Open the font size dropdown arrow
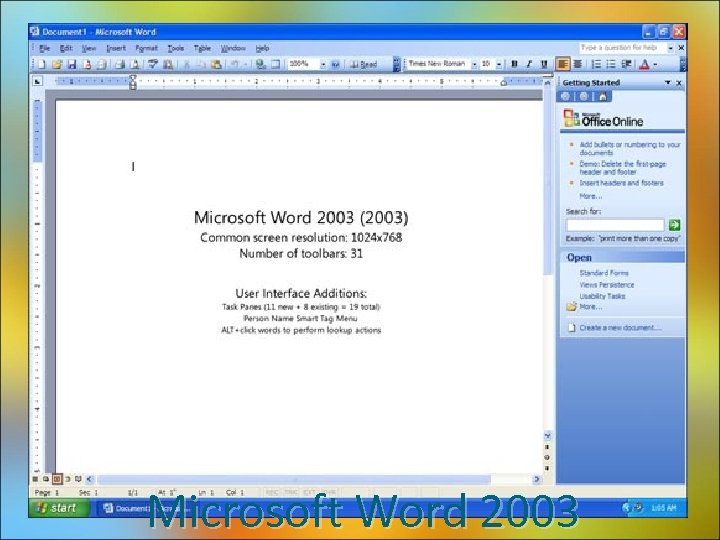720x540 pixels. pos(499,64)
